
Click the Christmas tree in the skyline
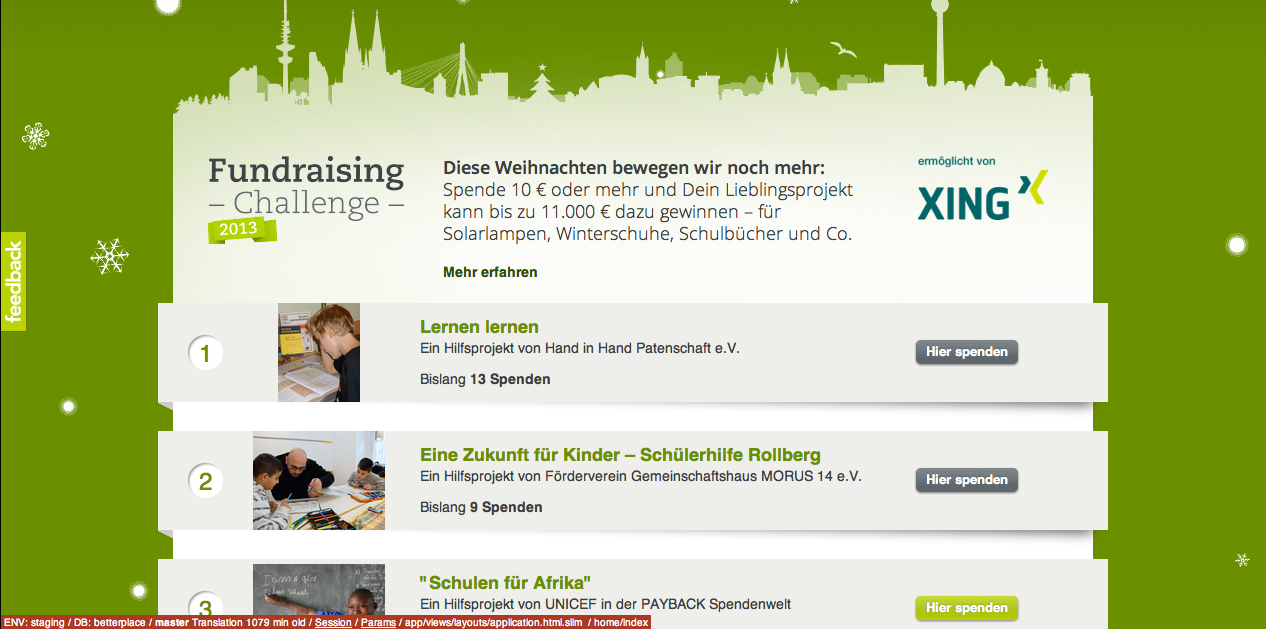pyautogui.click(x=543, y=83)
